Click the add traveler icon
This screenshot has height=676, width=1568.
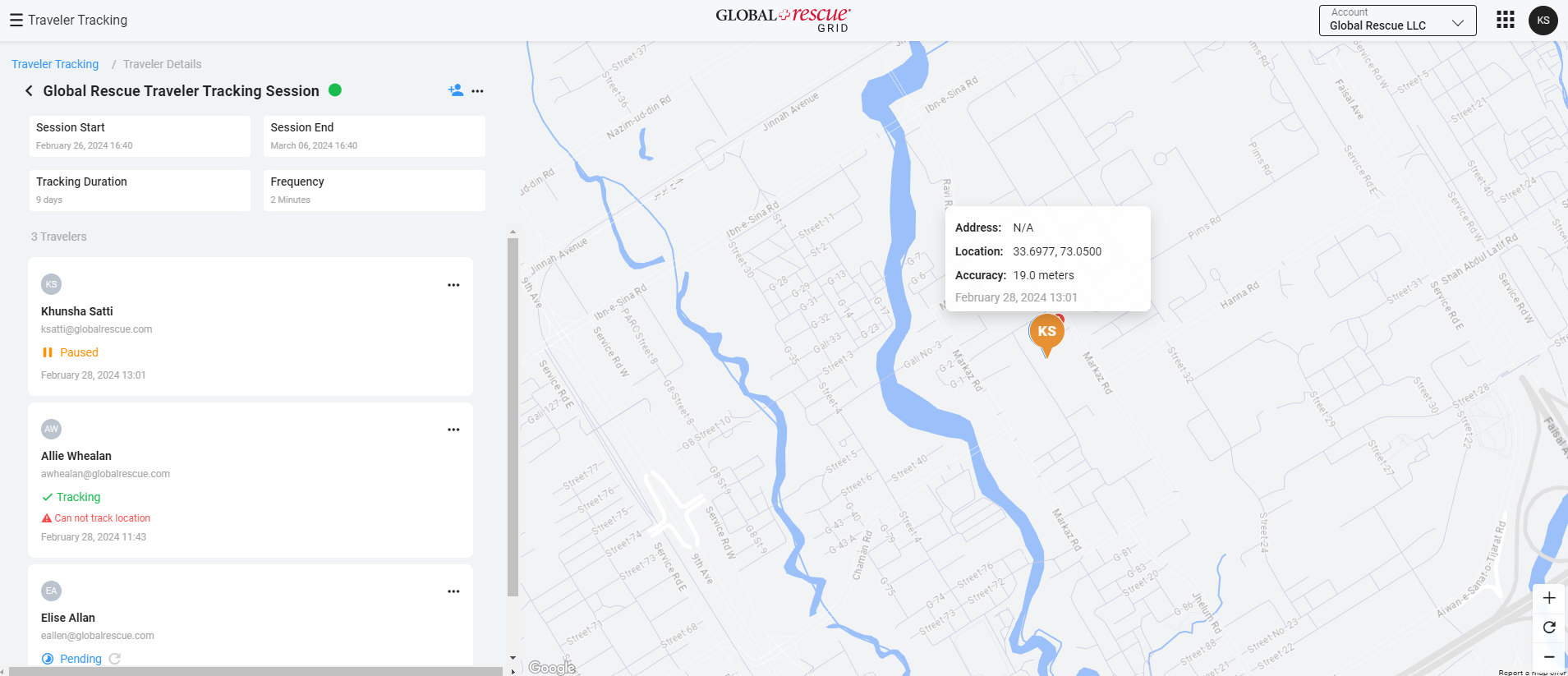coord(455,90)
